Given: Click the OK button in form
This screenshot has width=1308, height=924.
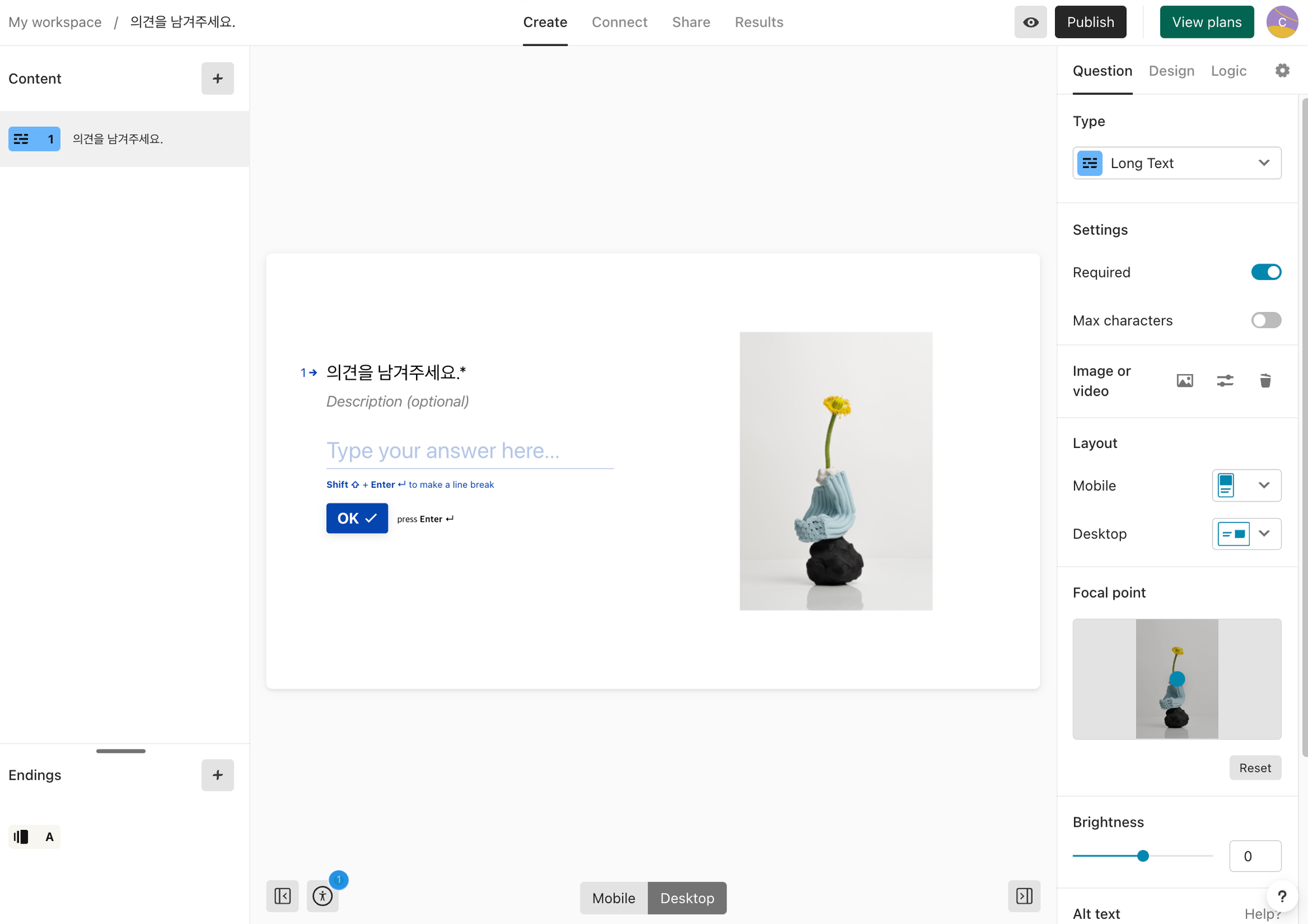Looking at the screenshot, I should [357, 518].
